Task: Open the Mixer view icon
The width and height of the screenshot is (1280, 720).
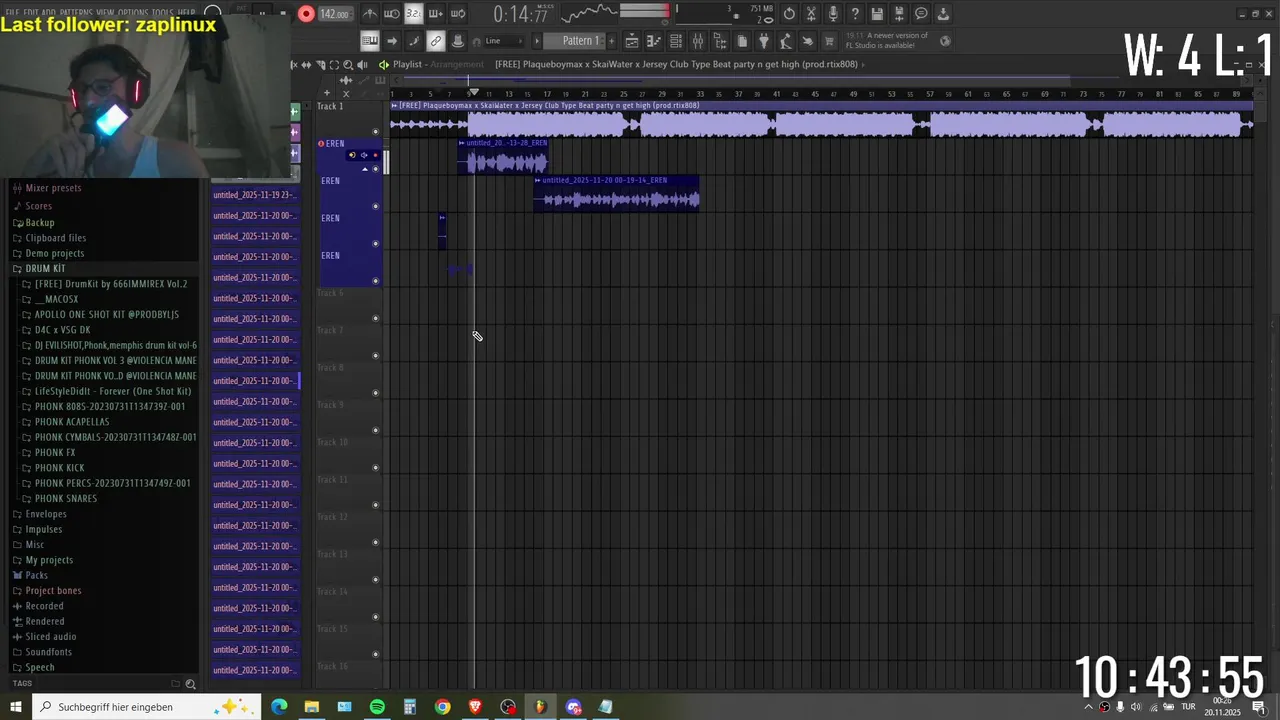Action: point(698,41)
